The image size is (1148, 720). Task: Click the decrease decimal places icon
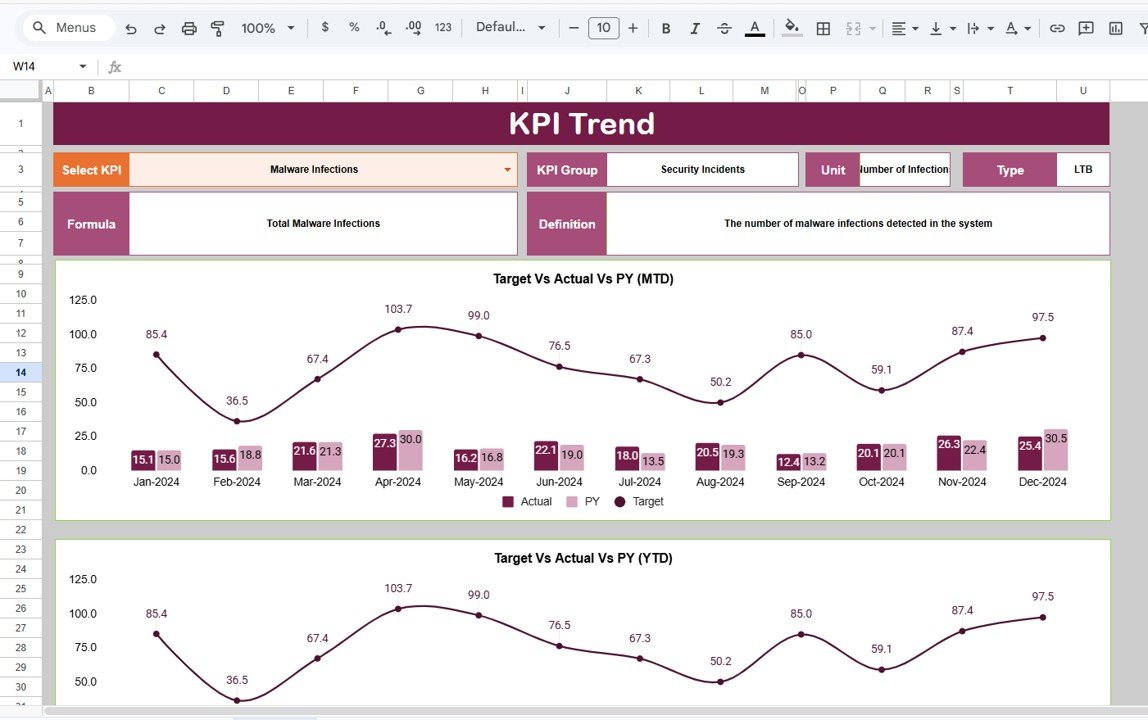coord(381,28)
